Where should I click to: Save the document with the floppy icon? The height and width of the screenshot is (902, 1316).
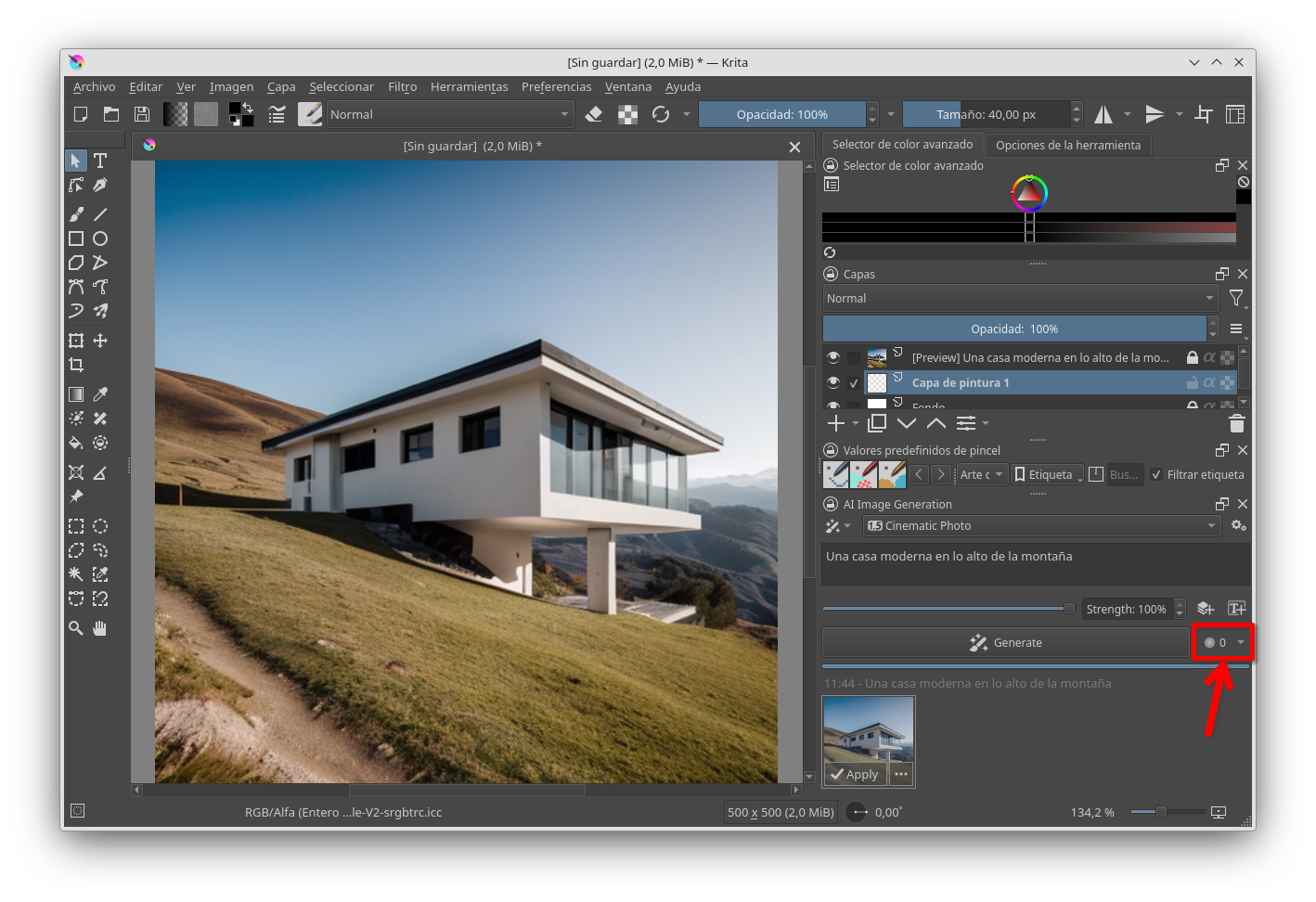tap(142, 114)
